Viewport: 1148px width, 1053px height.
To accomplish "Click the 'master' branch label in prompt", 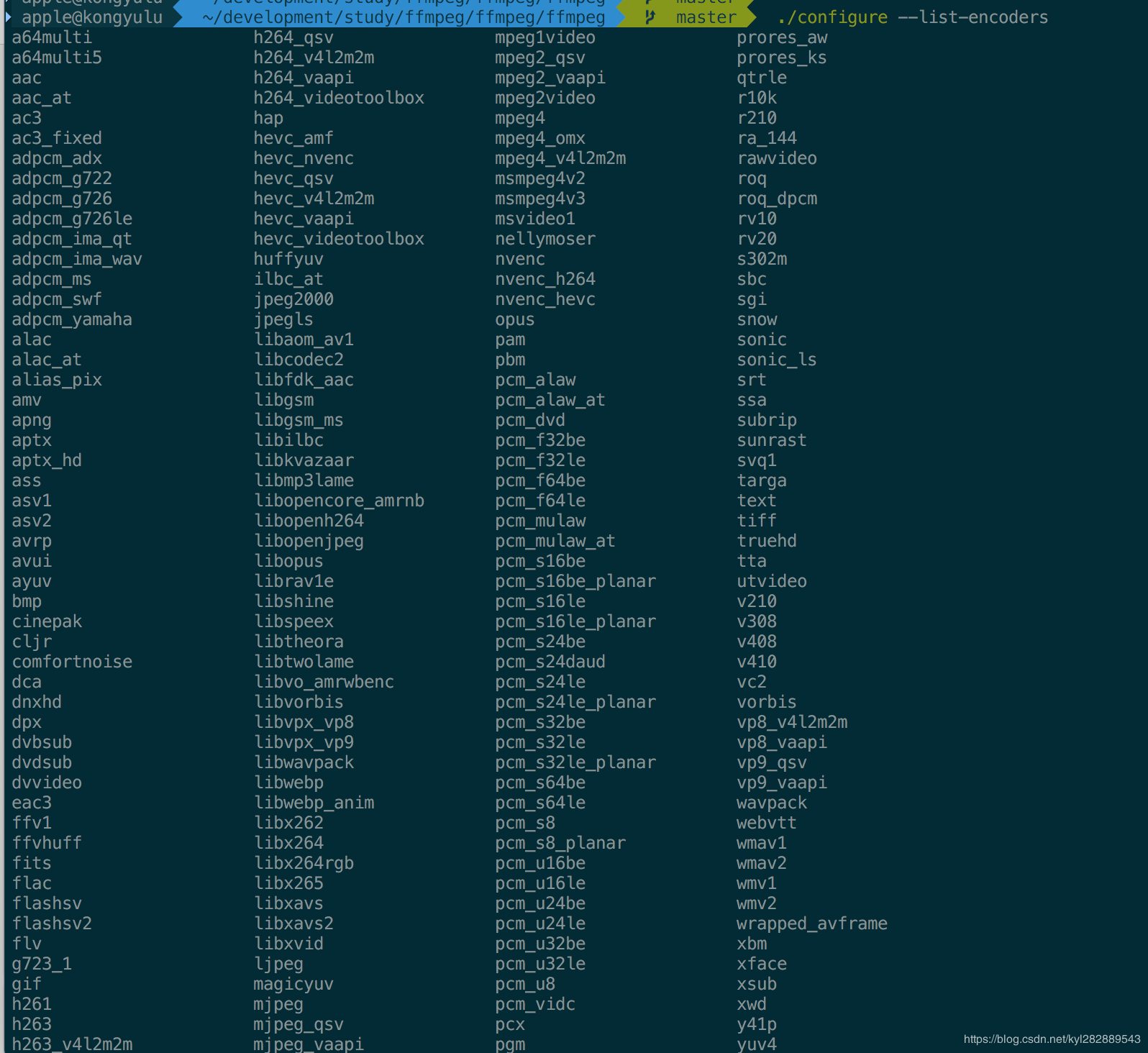I will [706, 17].
